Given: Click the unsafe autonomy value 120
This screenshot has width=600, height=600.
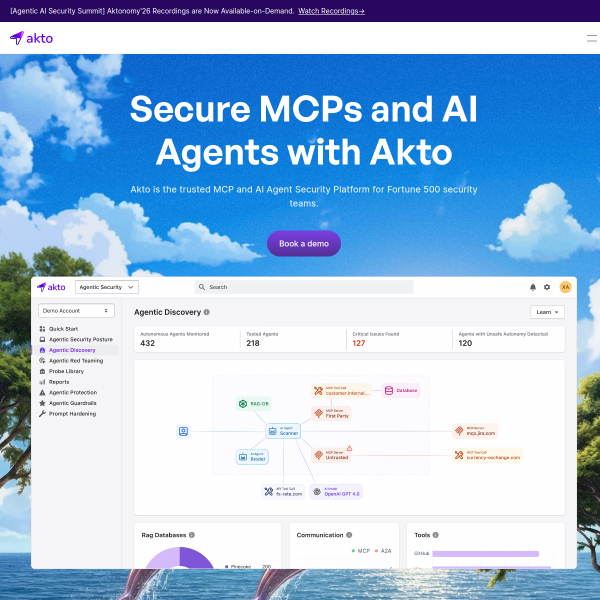Looking at the screenshot, I should click(465, 343).
